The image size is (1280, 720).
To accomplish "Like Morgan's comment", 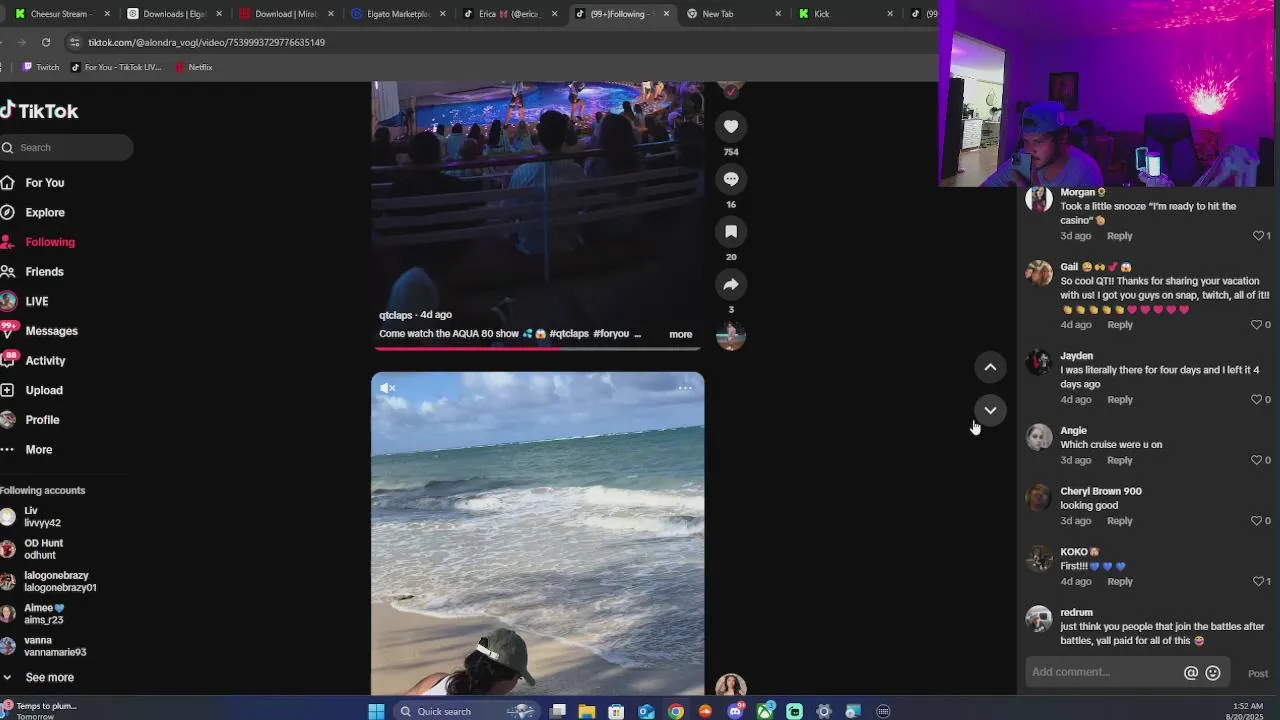I will point(1258,236).
